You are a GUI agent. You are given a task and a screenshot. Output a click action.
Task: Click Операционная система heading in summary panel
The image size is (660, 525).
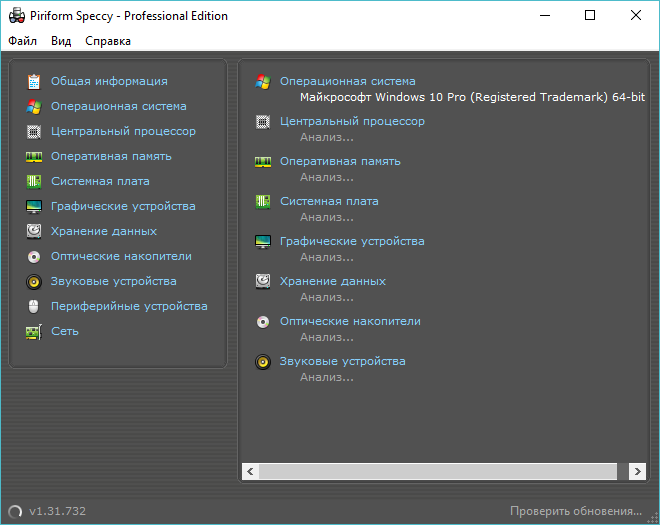pyautogui.click(x=347, y=81)
